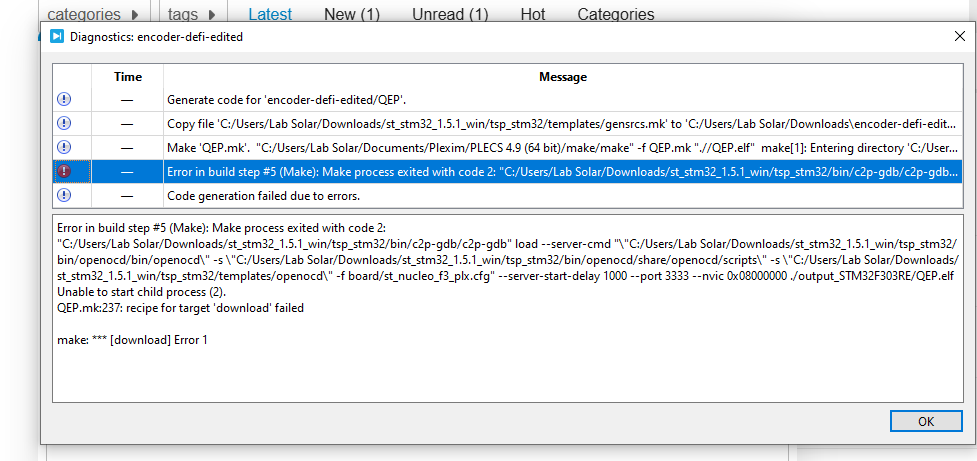Click the red error icon on the build step #5 row
977x461 pixels.
(64, 171)
